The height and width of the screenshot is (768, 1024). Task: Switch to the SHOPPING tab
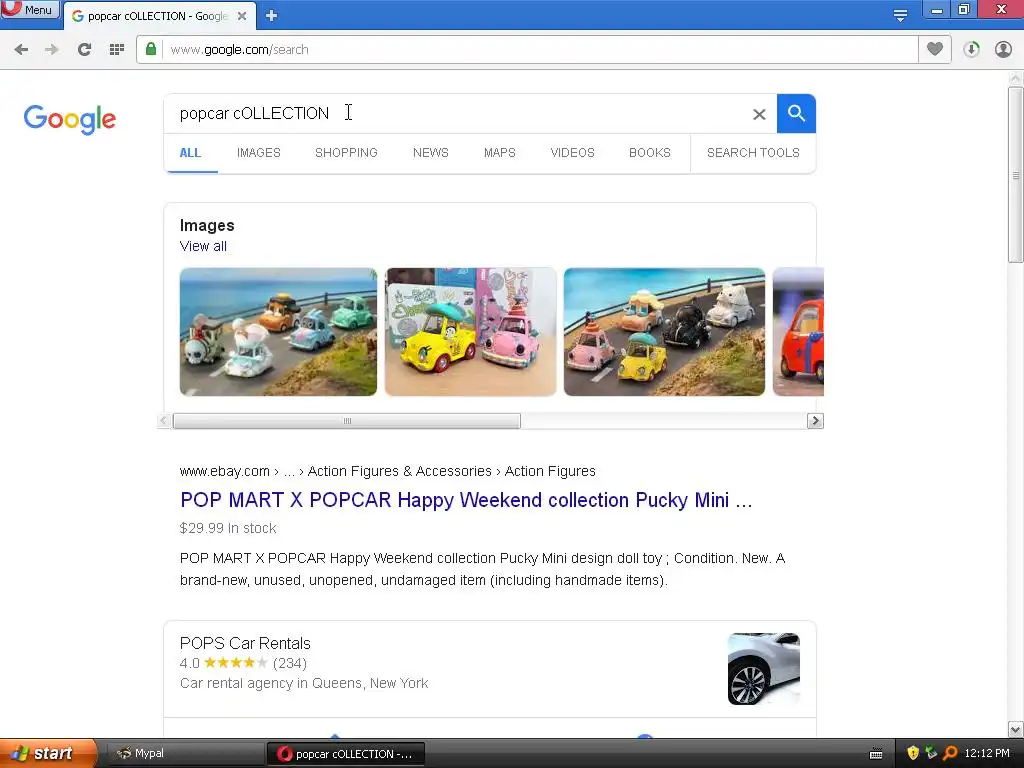[346, 153]
